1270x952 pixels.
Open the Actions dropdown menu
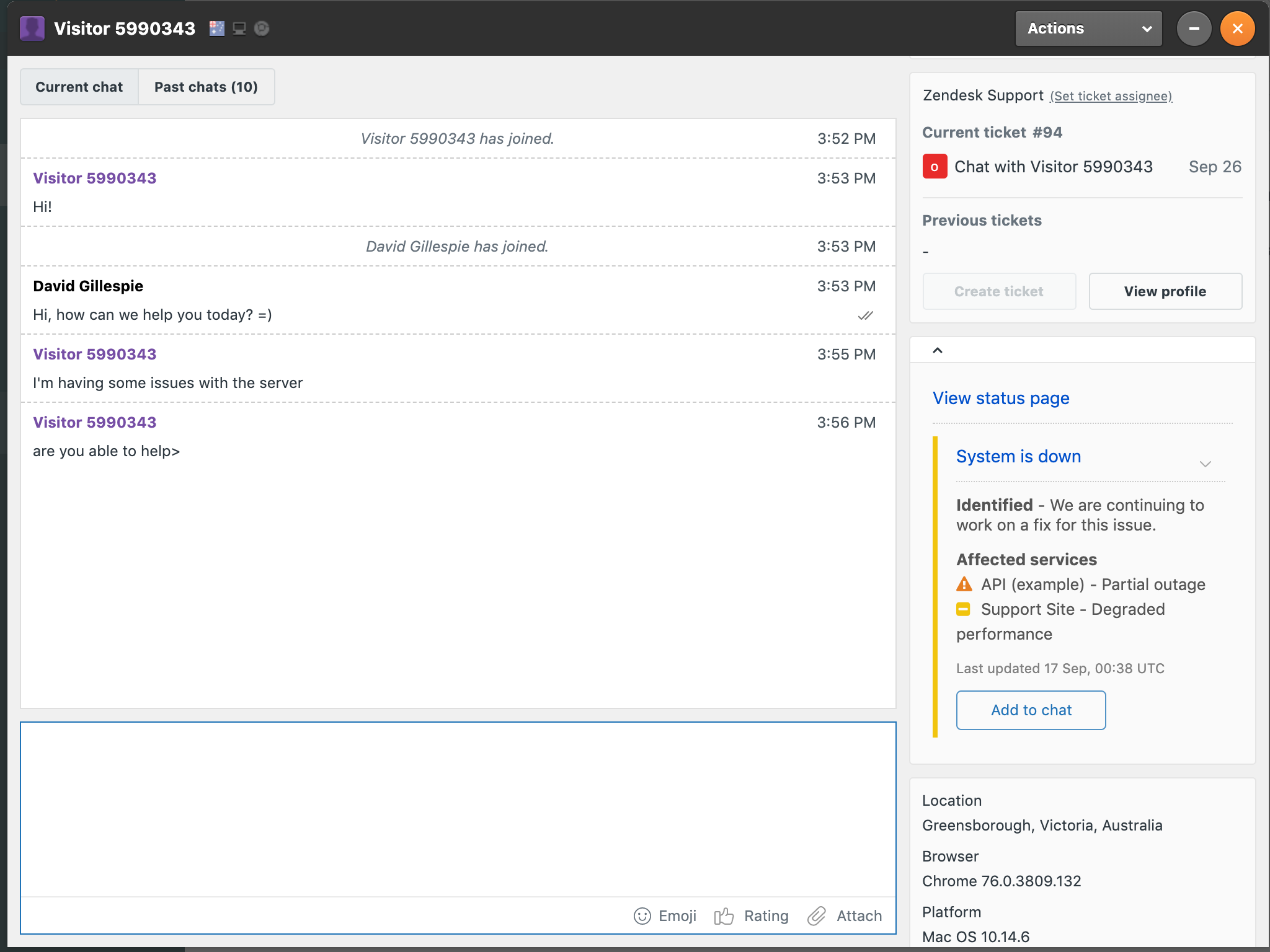[x=1088, y=29]
